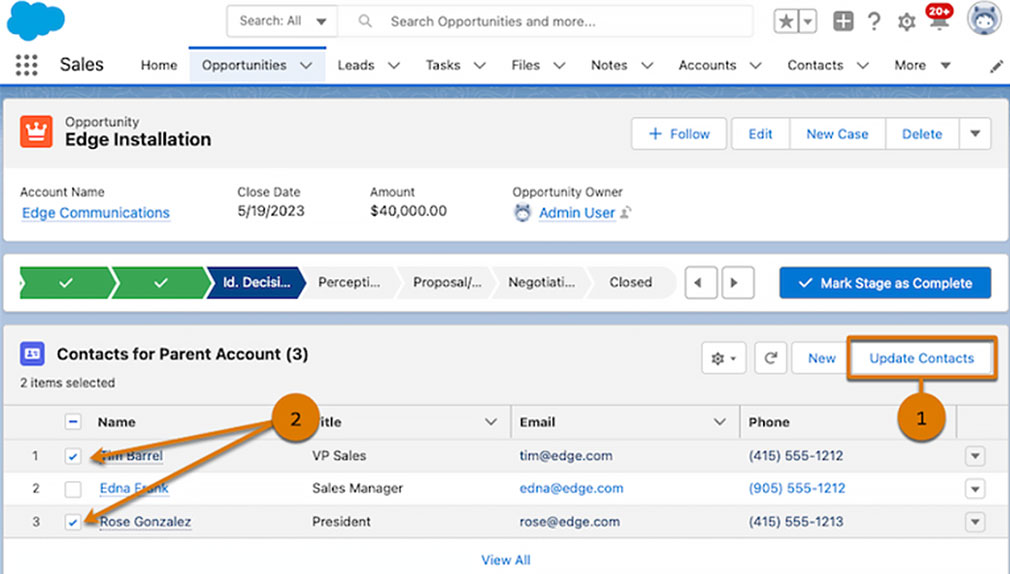The height and width of the screenshot is (574, 1010).
Task: Refresh the Contacts related list
Action: pos(771,358)
